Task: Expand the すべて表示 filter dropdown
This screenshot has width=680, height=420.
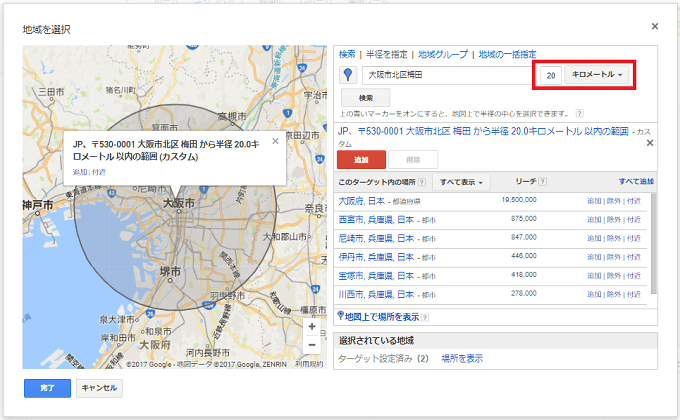Action: point(461,182)
